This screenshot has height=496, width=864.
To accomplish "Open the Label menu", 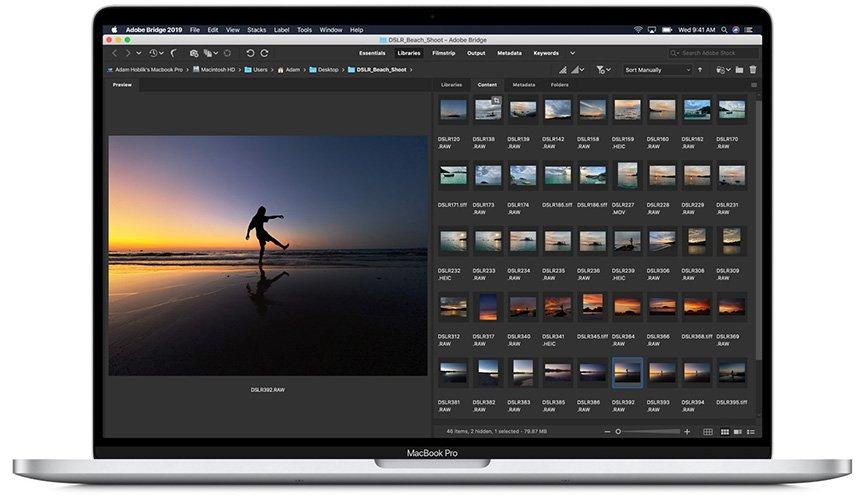I will (x=282, y=30).
